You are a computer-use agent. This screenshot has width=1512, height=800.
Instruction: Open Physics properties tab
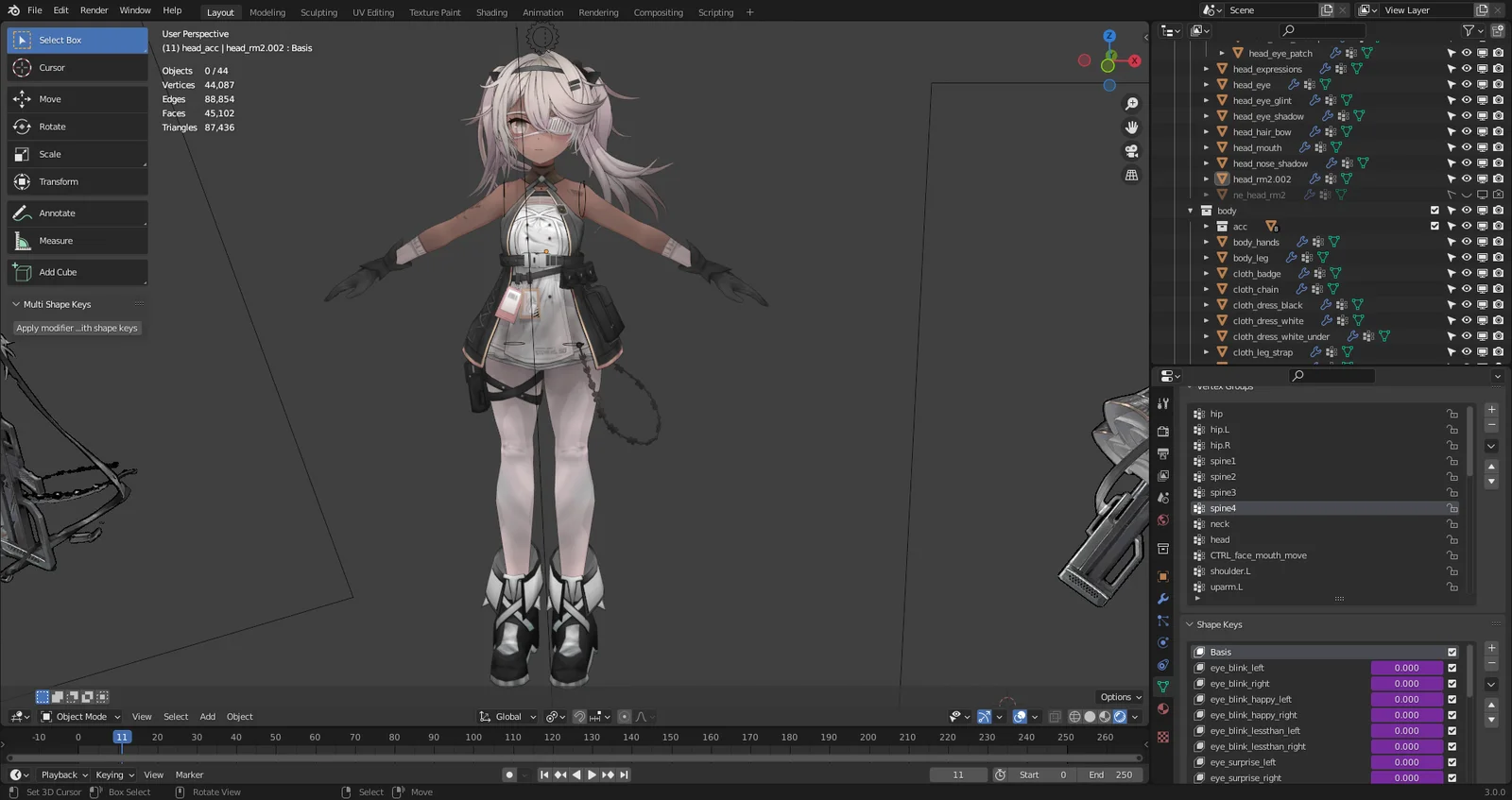(x=1163, y=643)
